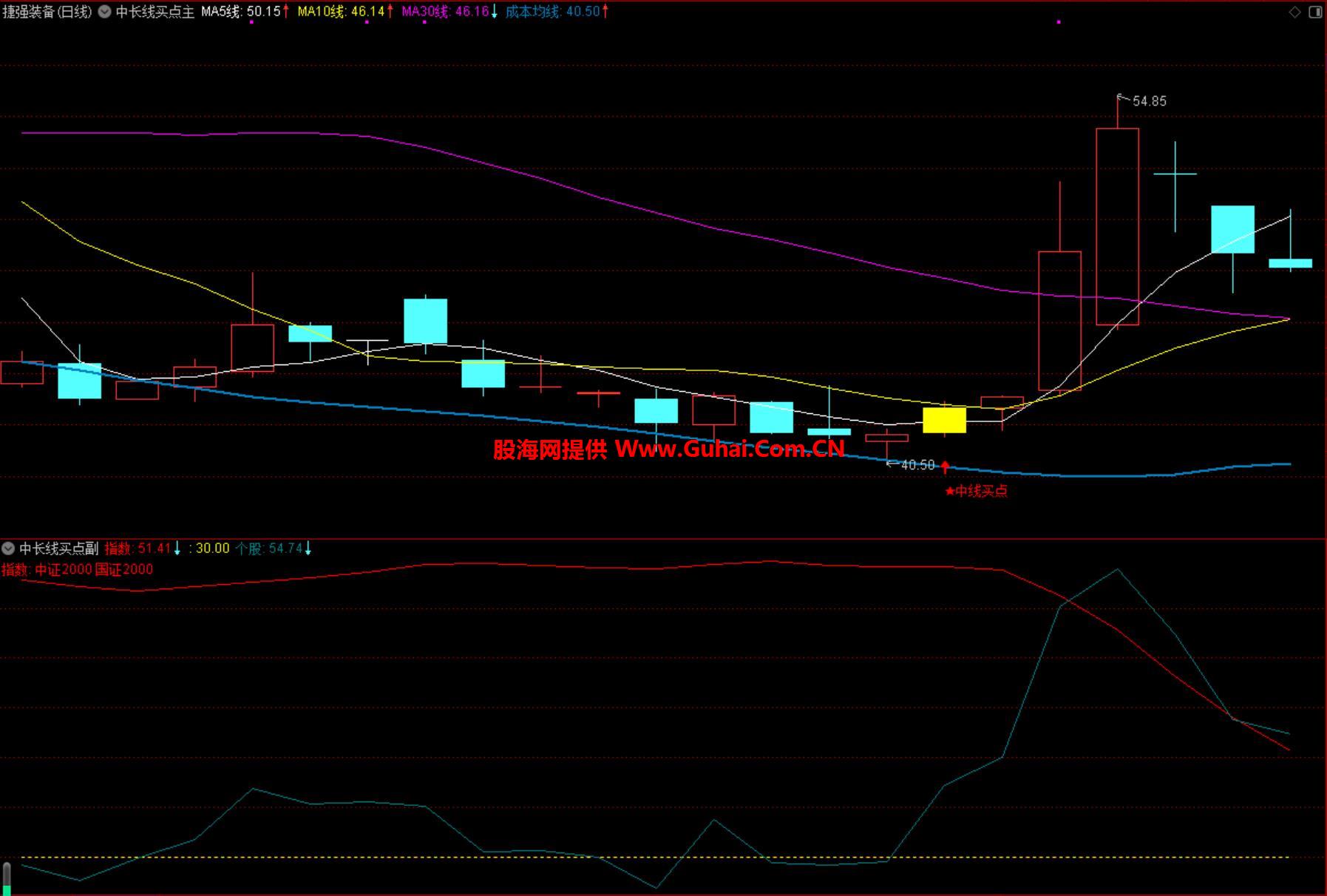The image size is (1327, 896).
Task: Click the 捷强装备(日线) stock title
Action: tap(47, 12)
